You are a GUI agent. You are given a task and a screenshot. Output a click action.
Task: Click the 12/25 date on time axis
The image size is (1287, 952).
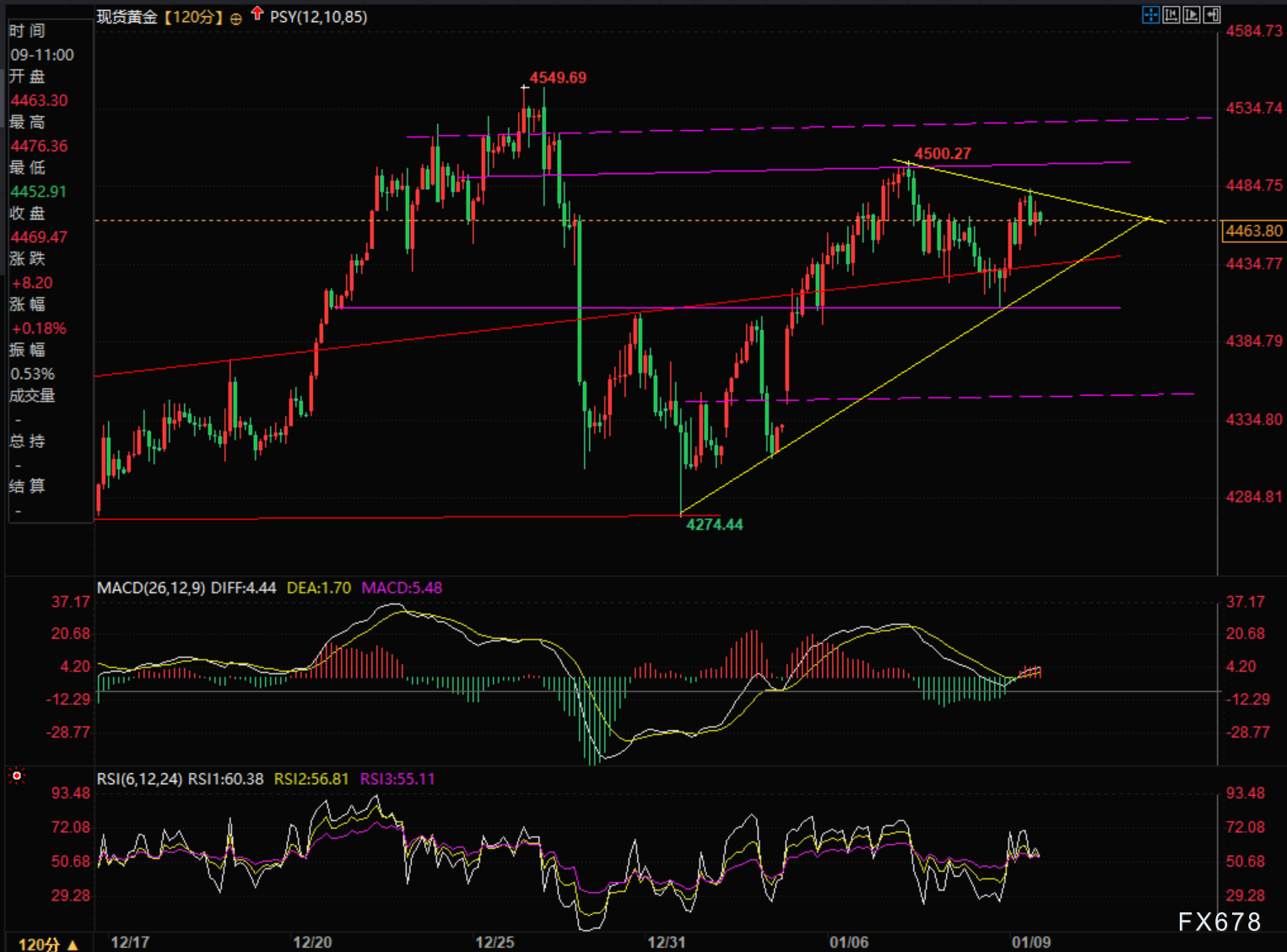point(494,942)
